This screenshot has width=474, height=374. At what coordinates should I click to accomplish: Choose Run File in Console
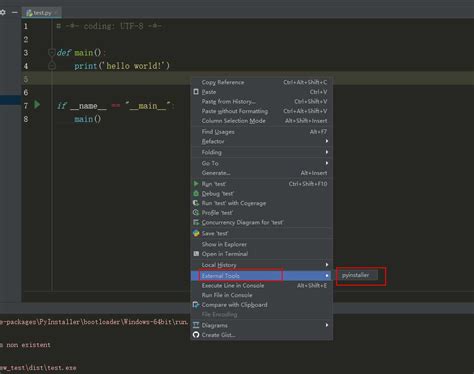[262, 295]
